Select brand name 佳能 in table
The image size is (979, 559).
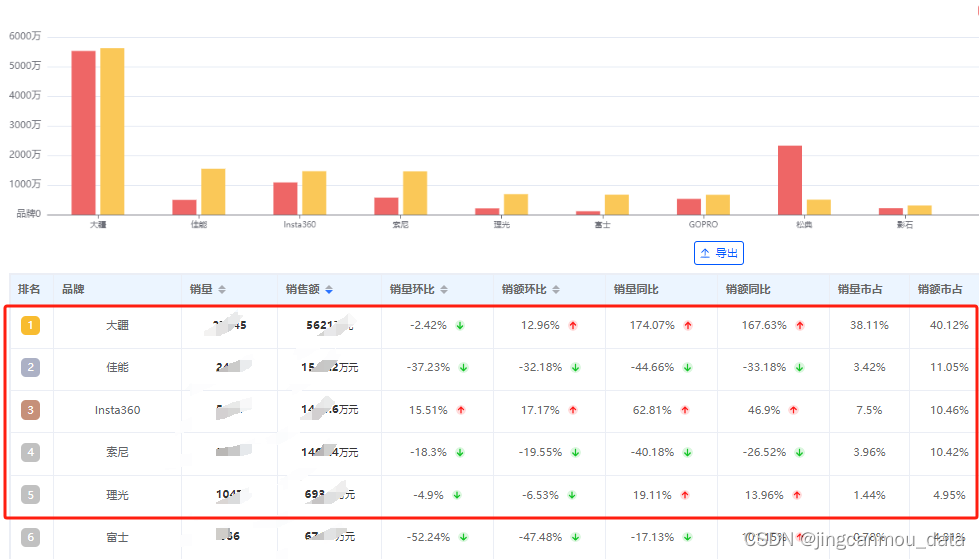point(117,367)
